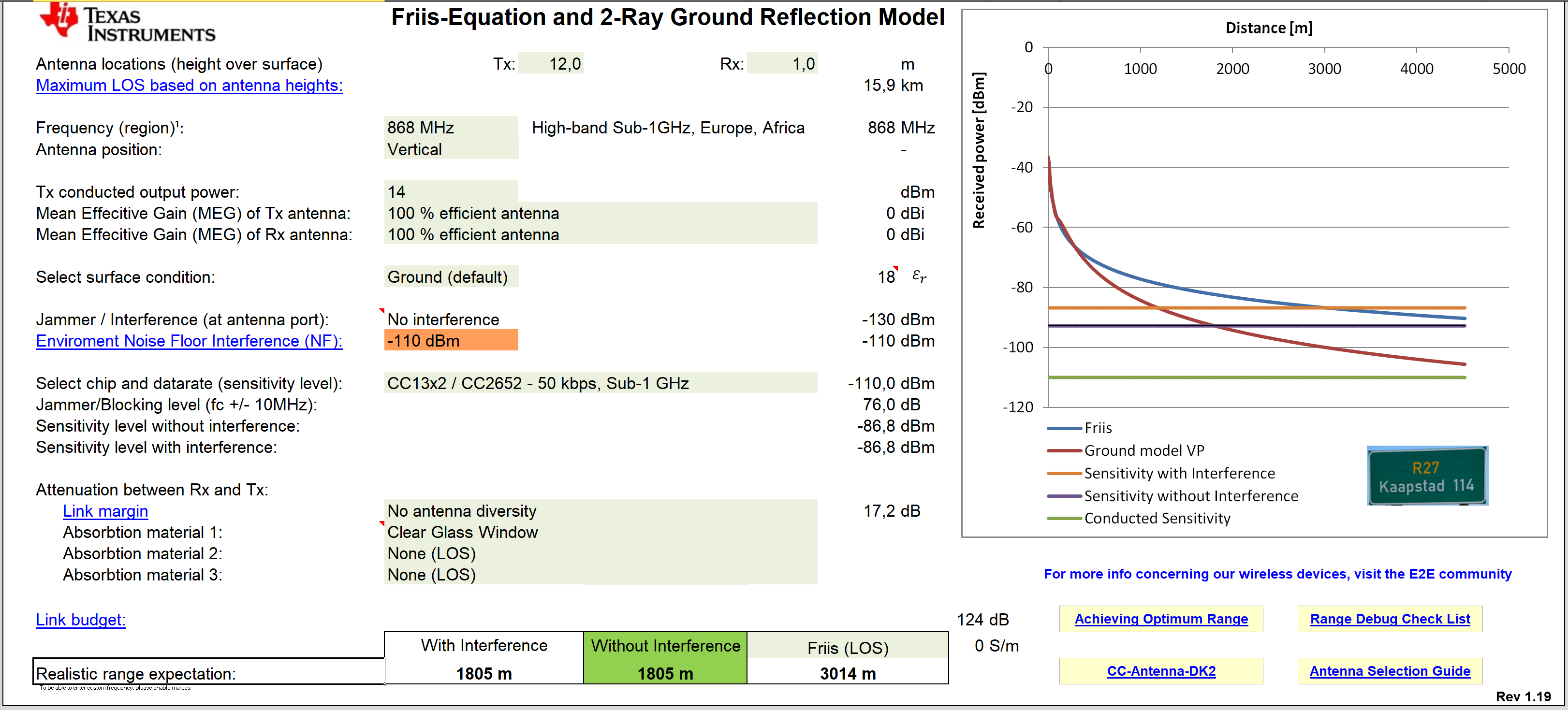Viewport: 1568px width, 710px height.
Task: Open the Rx antenna MEG efficiency selection
Action: tap(601, 234)
